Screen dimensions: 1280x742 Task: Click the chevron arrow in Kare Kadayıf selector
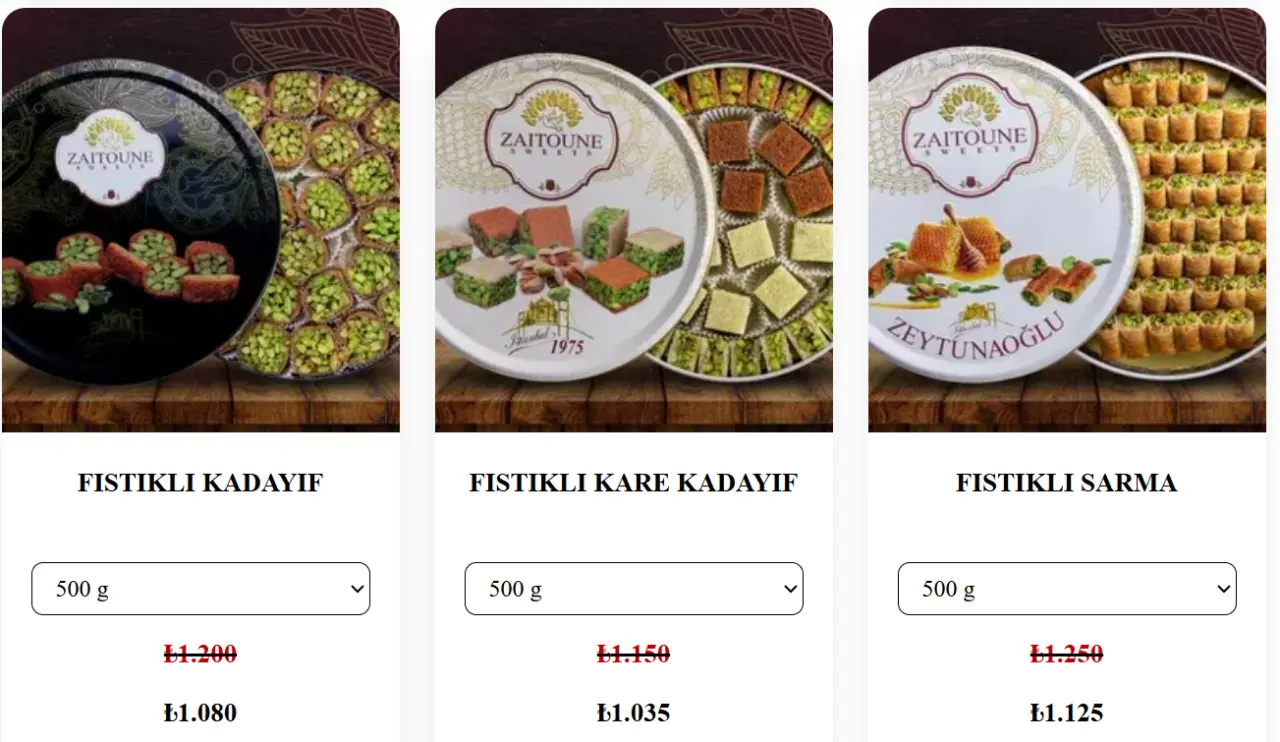coord(790,589)
